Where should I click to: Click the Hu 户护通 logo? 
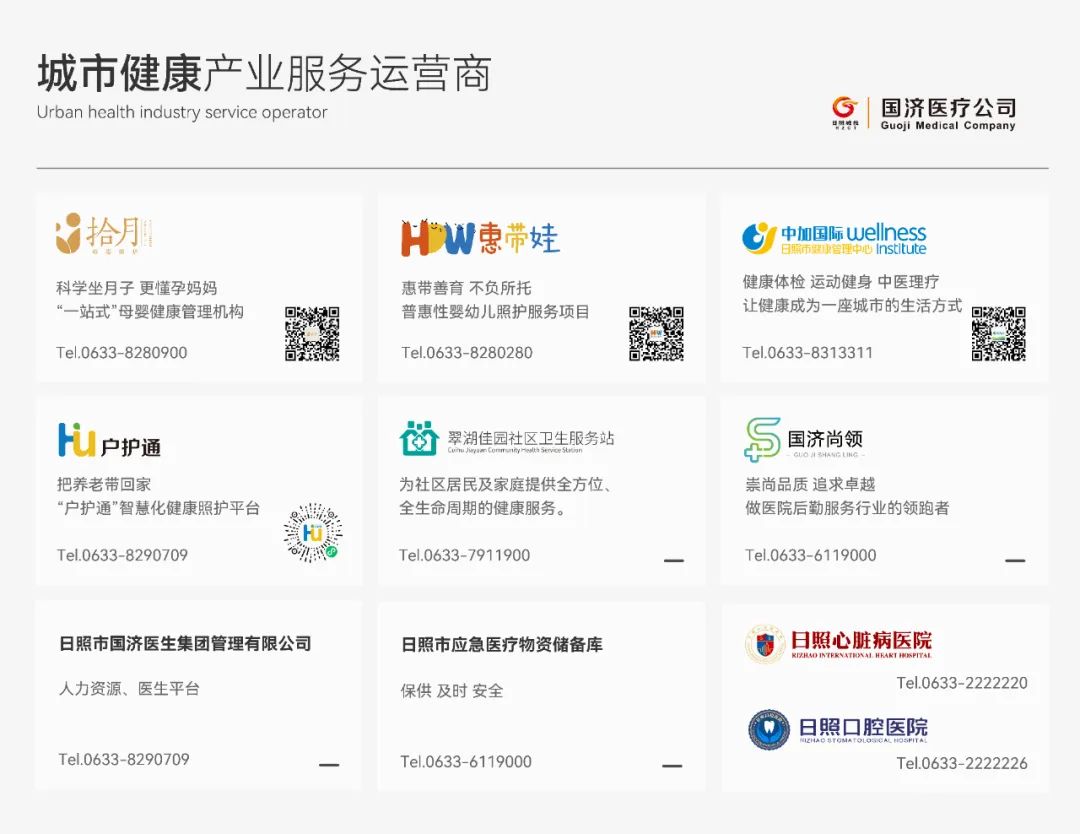[110, 441]
